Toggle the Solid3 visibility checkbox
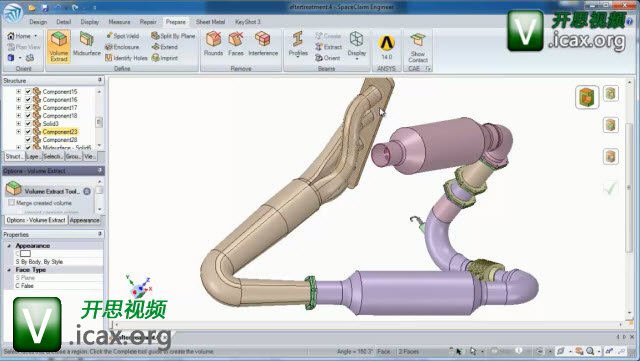The height and width of the screenshot is (361, 640). click(x=28, y=123)
